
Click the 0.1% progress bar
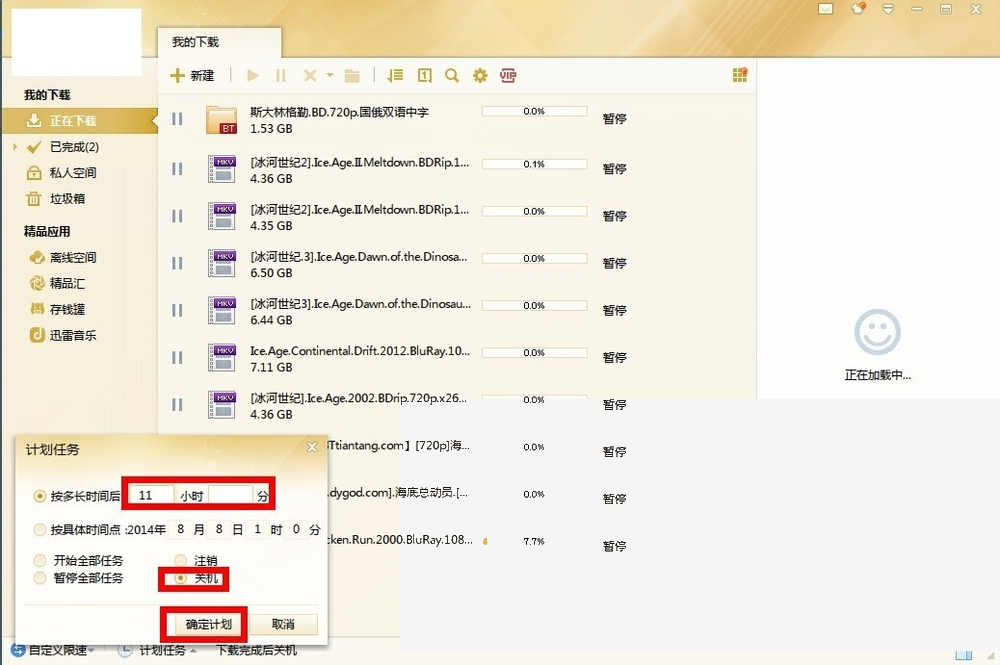click(534, 164)
